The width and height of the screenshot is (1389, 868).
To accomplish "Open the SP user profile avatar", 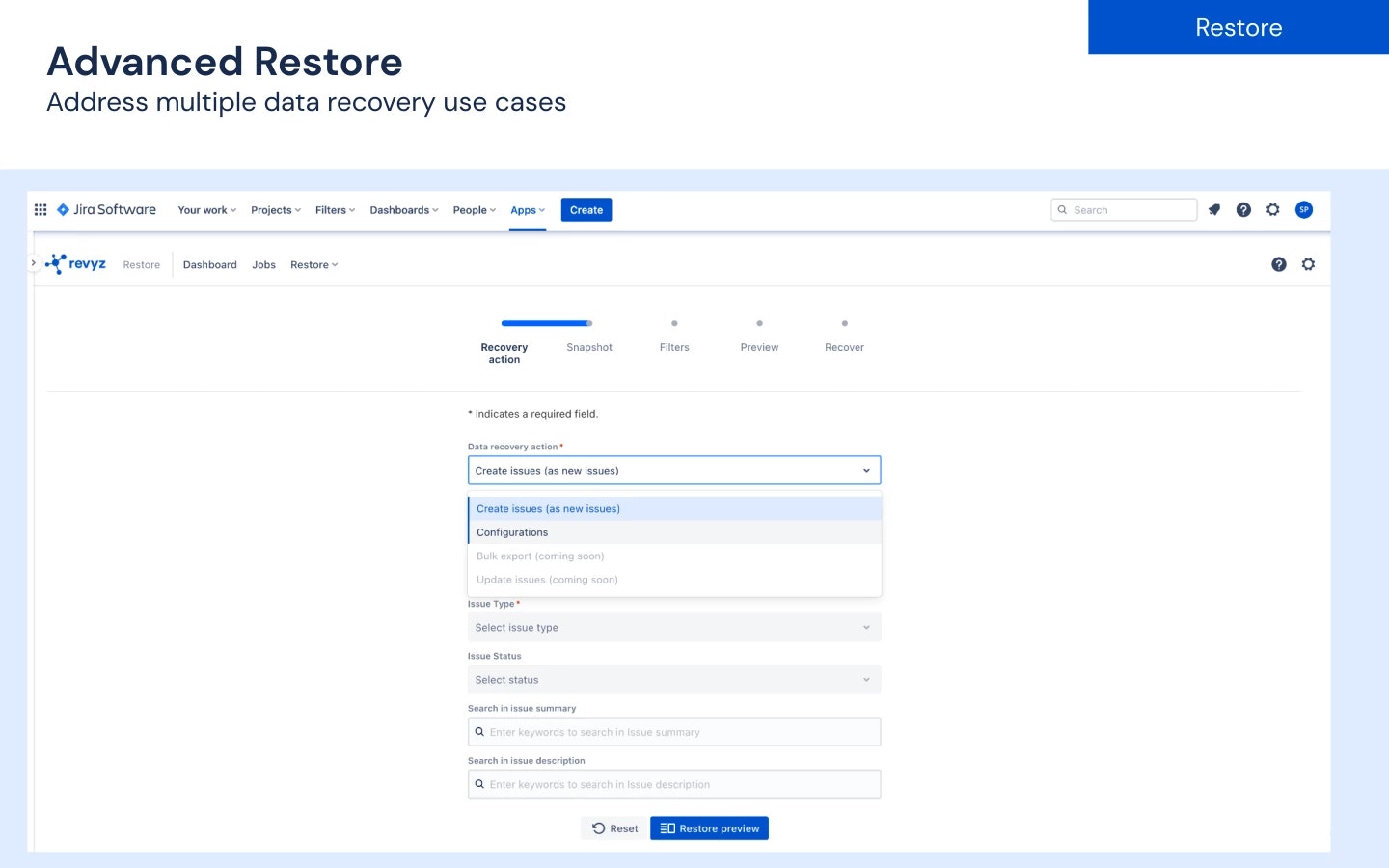I will [x=1304, y=209].
